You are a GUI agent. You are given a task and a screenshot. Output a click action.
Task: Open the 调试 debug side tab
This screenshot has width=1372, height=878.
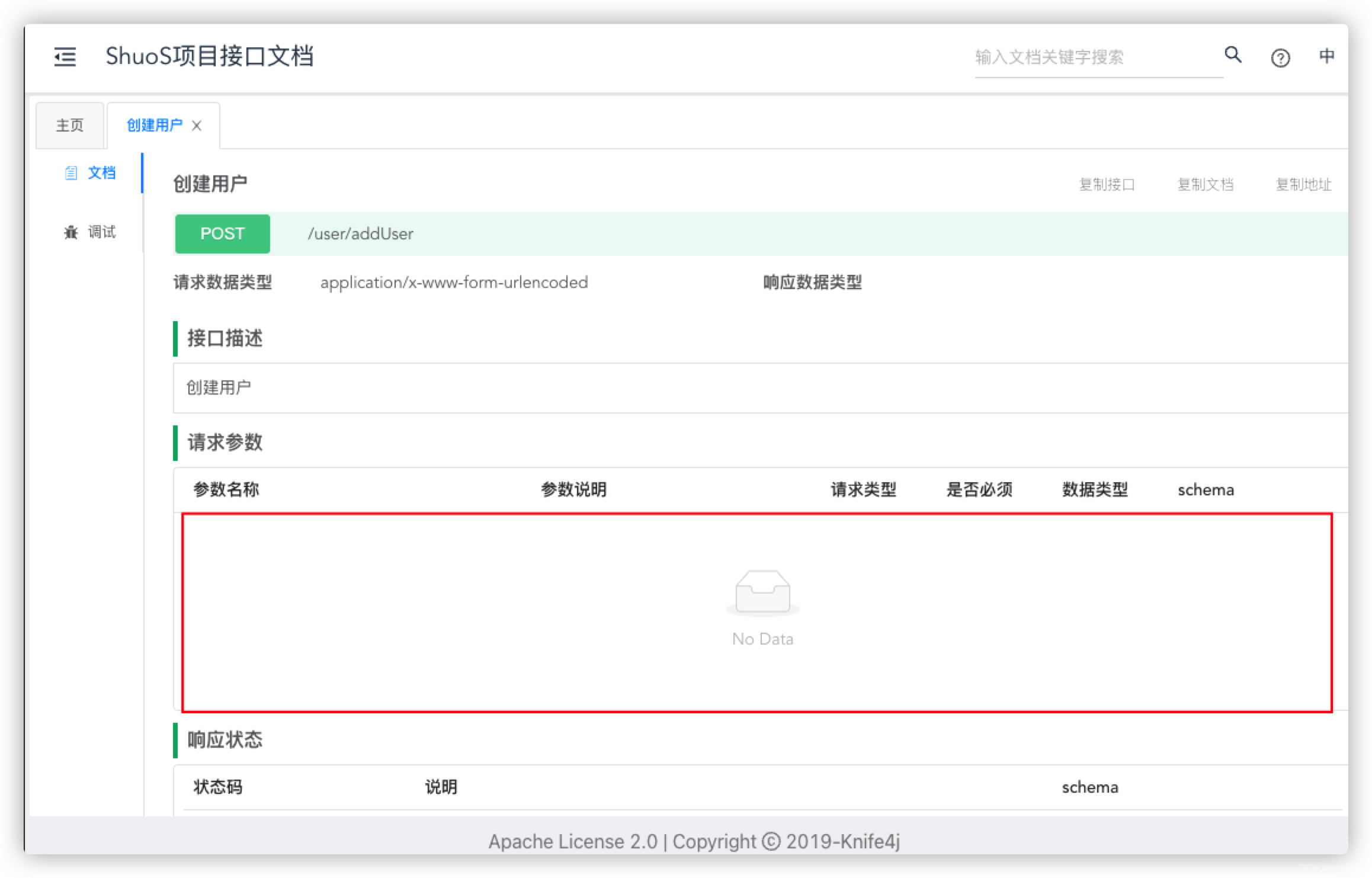(x=101, y=232)
